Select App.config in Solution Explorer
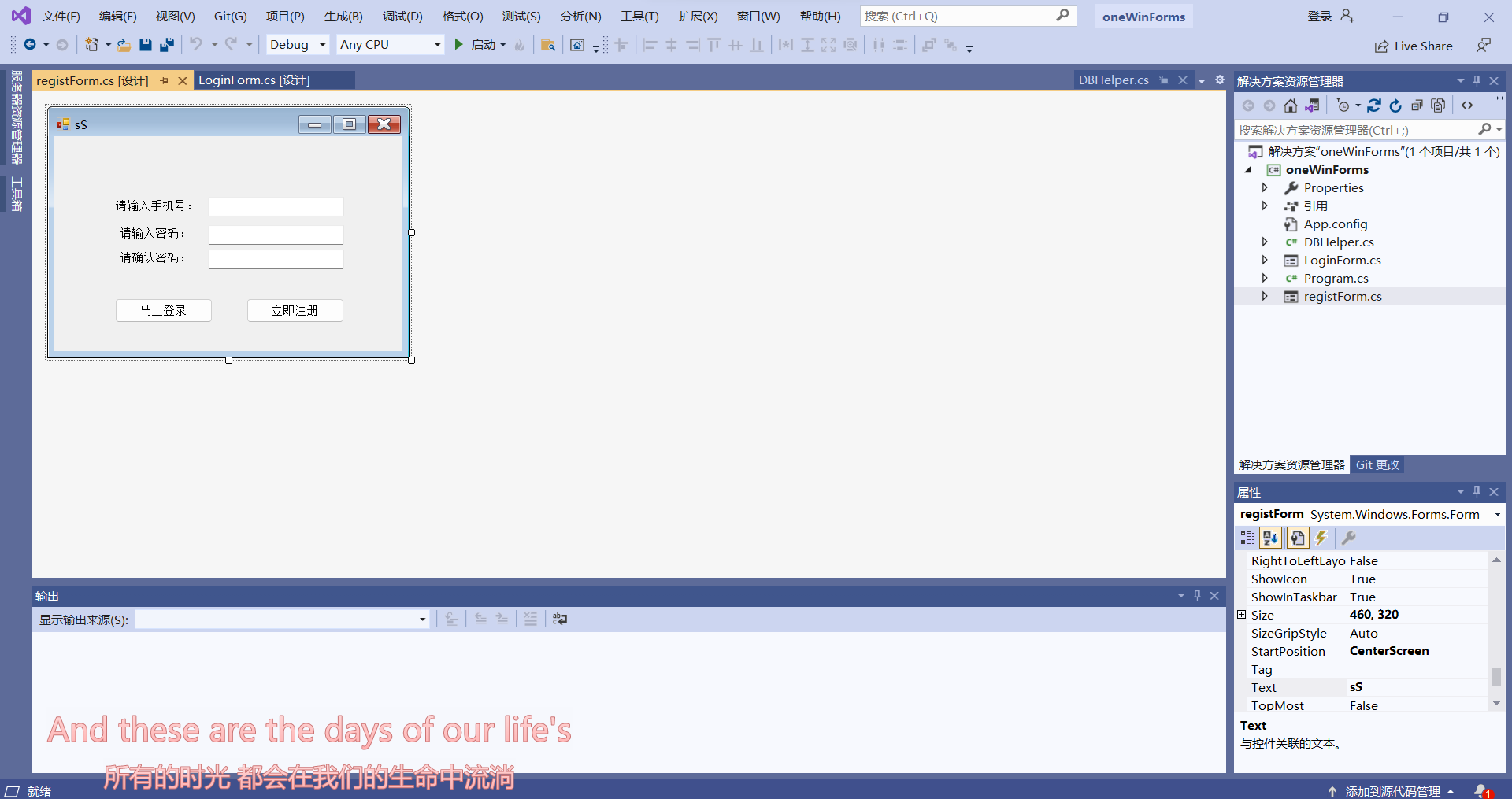The height and width of the screenshot is (799, 1512). click(1336, 224)
